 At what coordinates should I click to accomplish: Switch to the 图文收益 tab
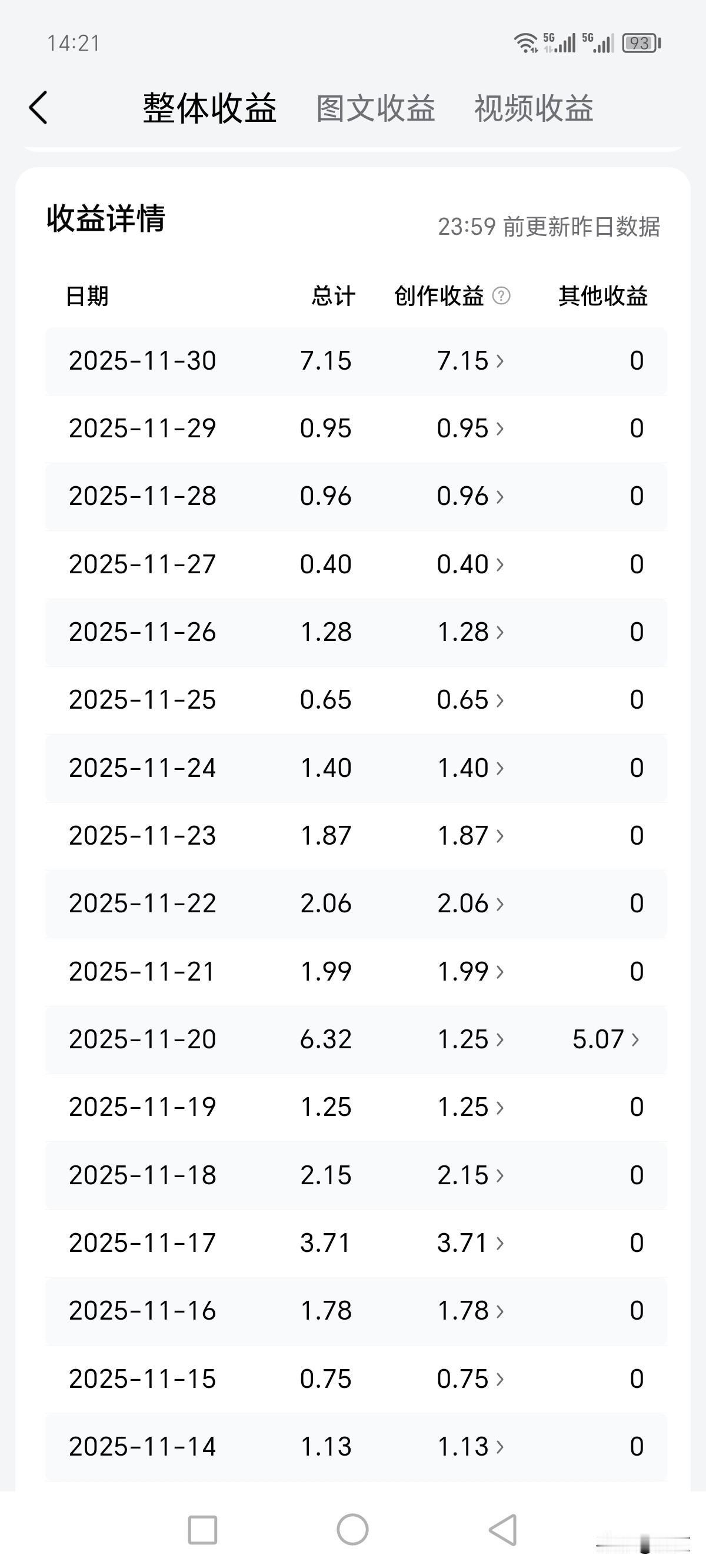375,109
